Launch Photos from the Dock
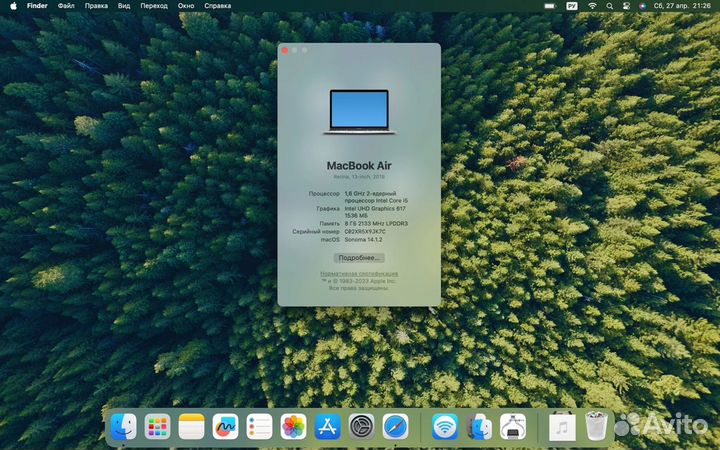 (293, 427)
